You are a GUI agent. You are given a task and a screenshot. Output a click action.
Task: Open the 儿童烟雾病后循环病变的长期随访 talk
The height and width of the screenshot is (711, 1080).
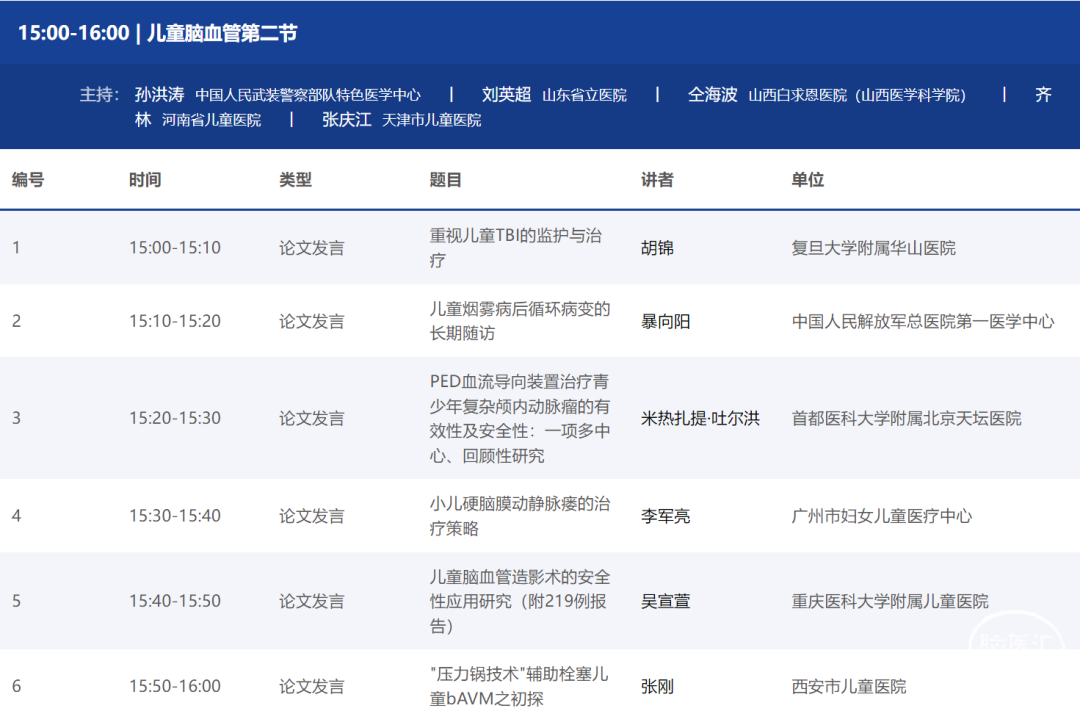tap(519, 321)
